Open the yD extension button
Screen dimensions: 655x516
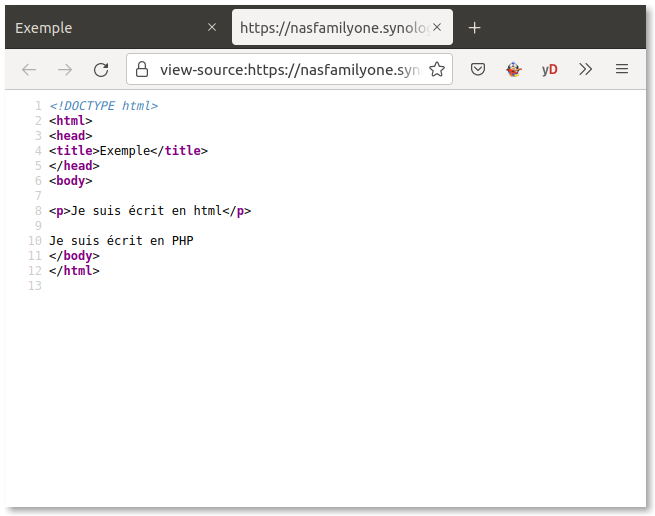coord(549,69)
